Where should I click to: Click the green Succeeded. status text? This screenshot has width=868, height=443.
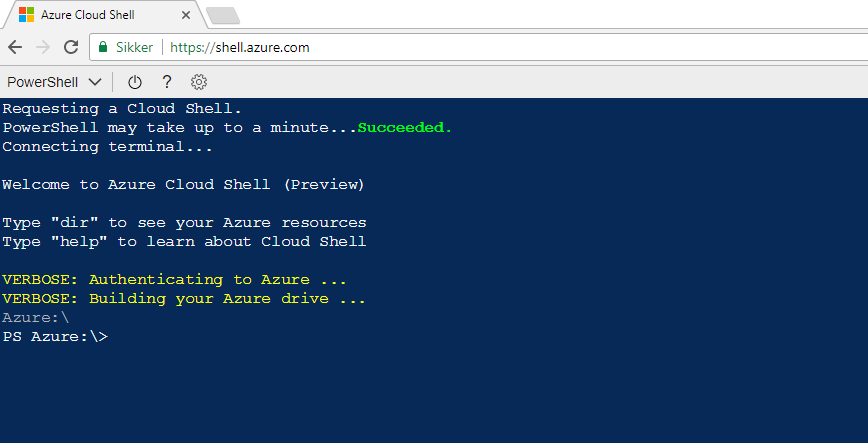coord(405,128)
